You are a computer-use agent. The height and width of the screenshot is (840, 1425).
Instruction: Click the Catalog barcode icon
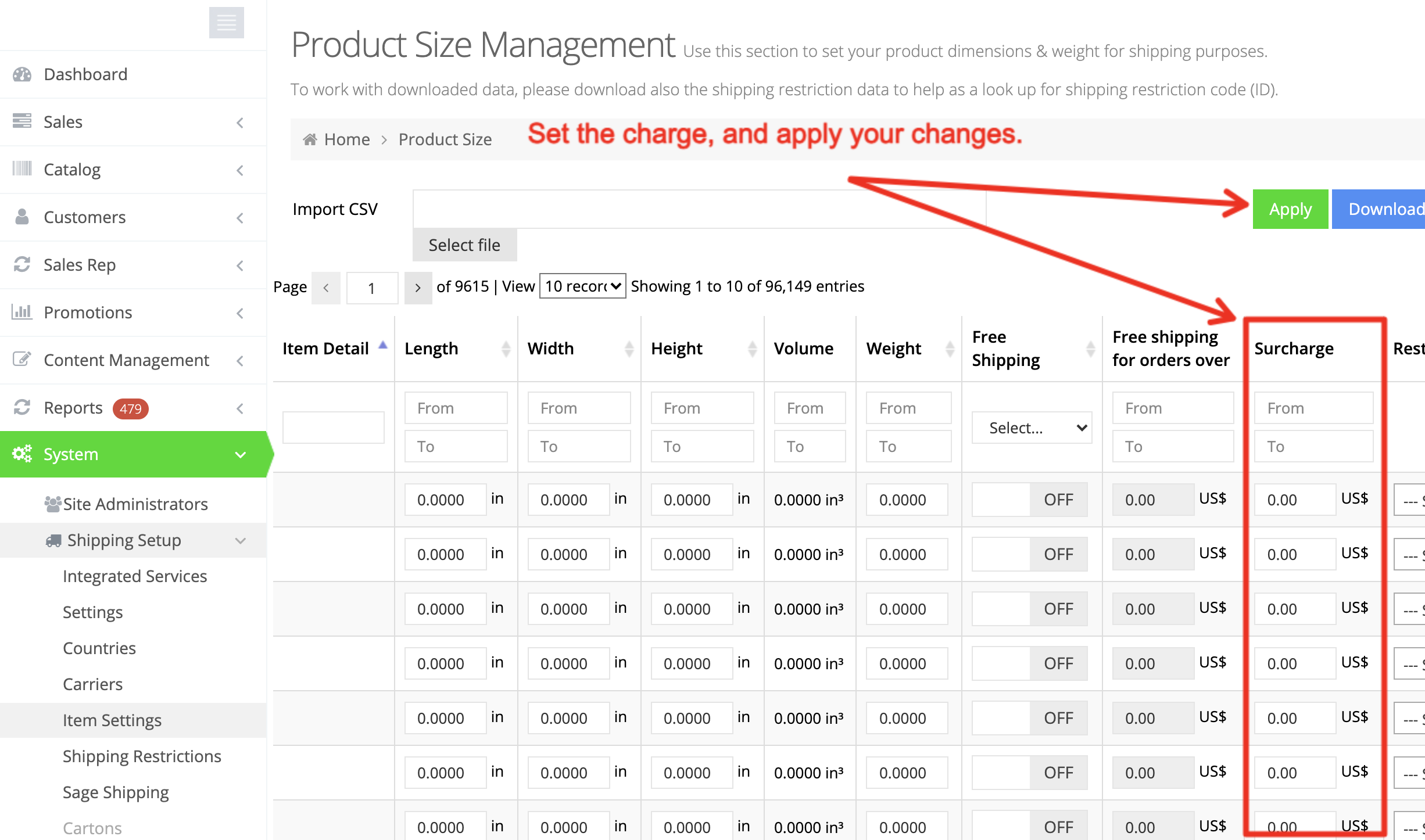[x=22, y=169]
